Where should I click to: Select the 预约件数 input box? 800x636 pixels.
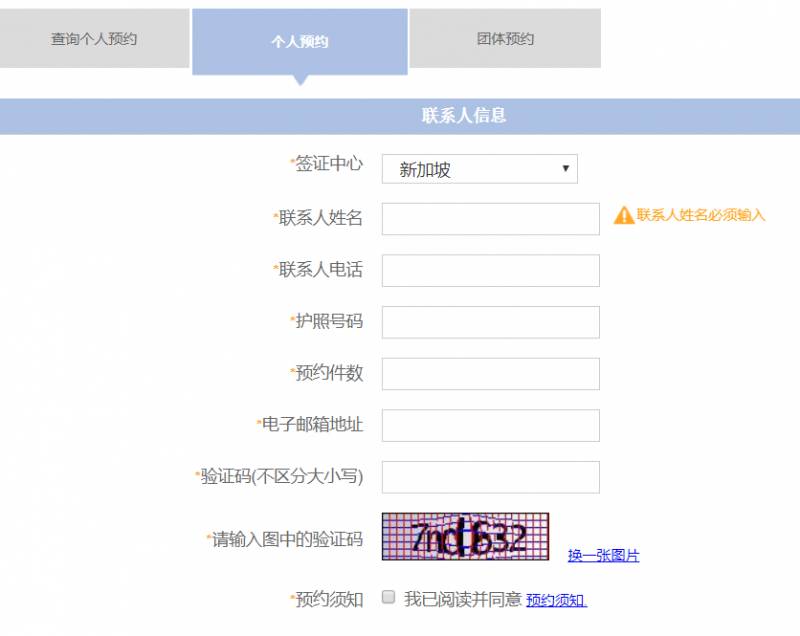(x=490, y=374)
